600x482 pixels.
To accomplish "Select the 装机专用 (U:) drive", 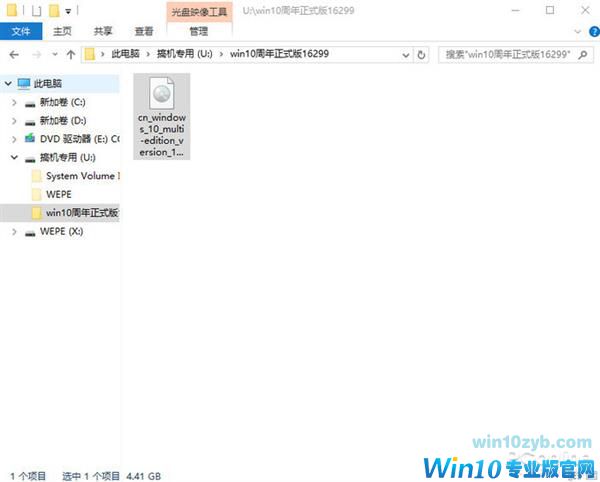I will click(x=68, y=157).
